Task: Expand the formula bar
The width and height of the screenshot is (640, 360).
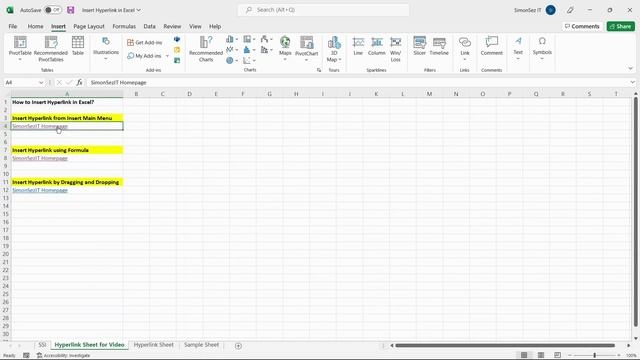Action: 632,82
